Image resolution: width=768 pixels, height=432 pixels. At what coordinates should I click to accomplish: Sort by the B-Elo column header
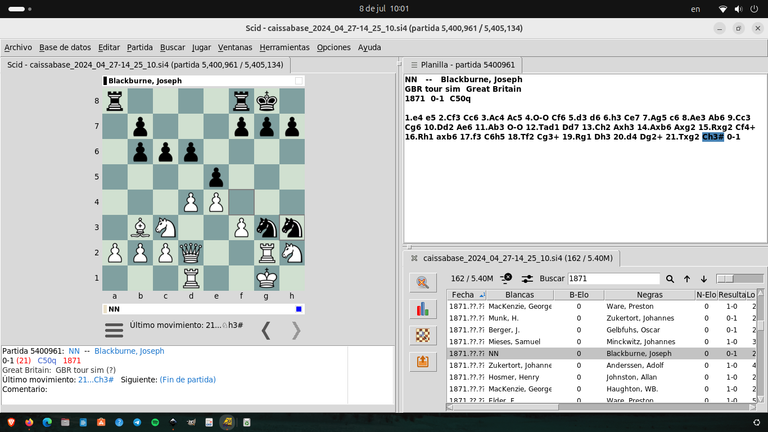[x=579, y=295]
